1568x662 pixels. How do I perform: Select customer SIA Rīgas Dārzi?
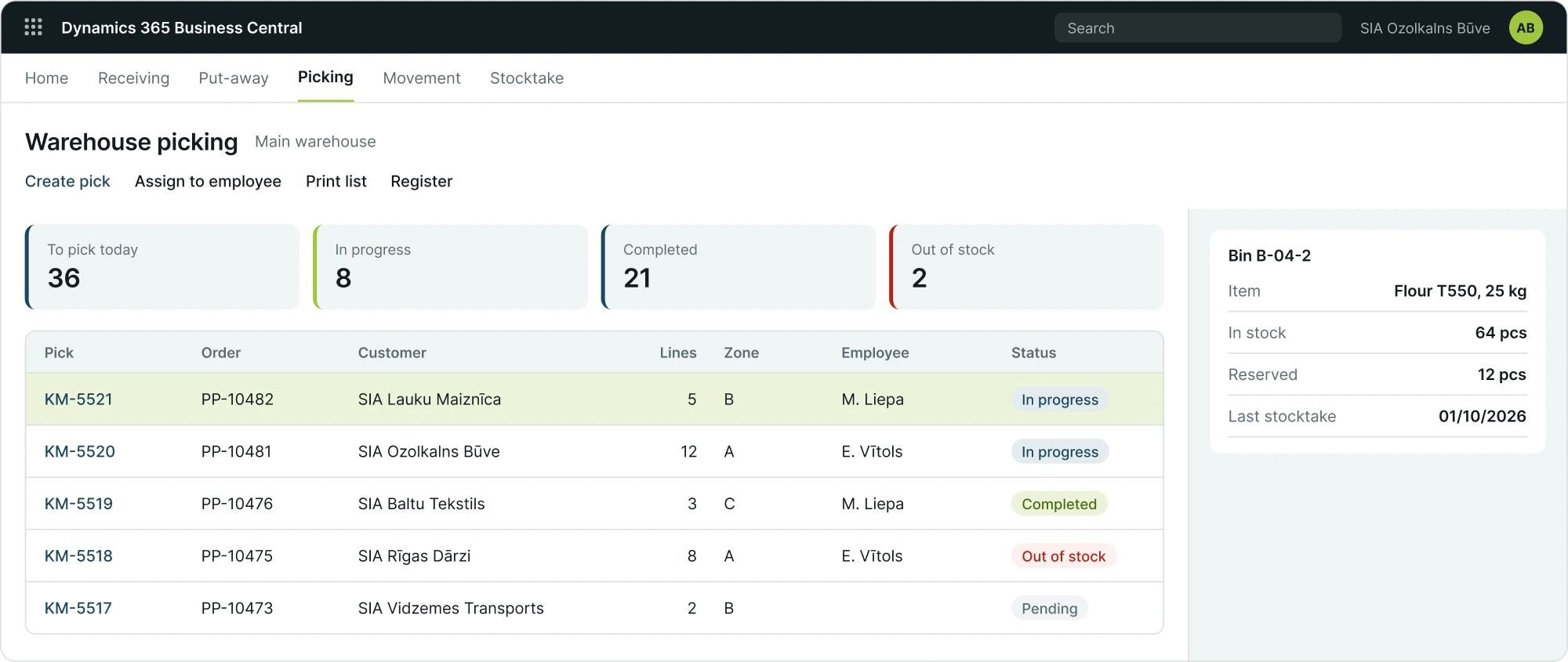point(414,556)
